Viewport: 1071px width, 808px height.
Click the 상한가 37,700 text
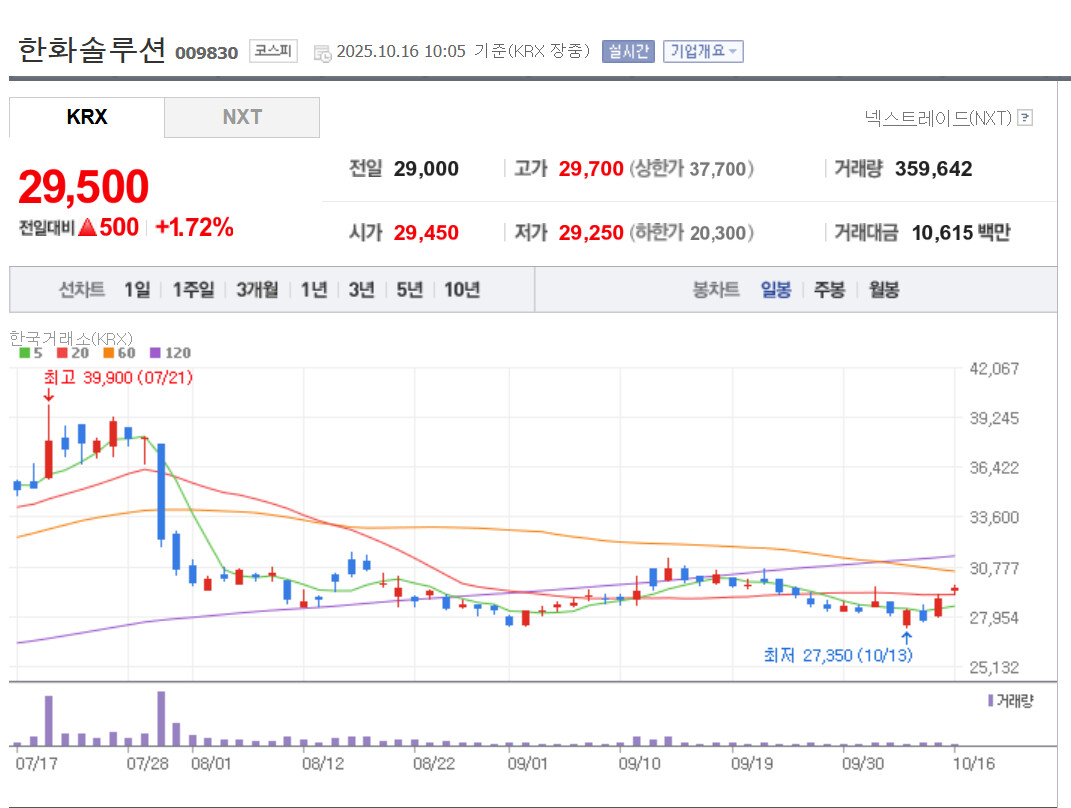coord(691,169)
